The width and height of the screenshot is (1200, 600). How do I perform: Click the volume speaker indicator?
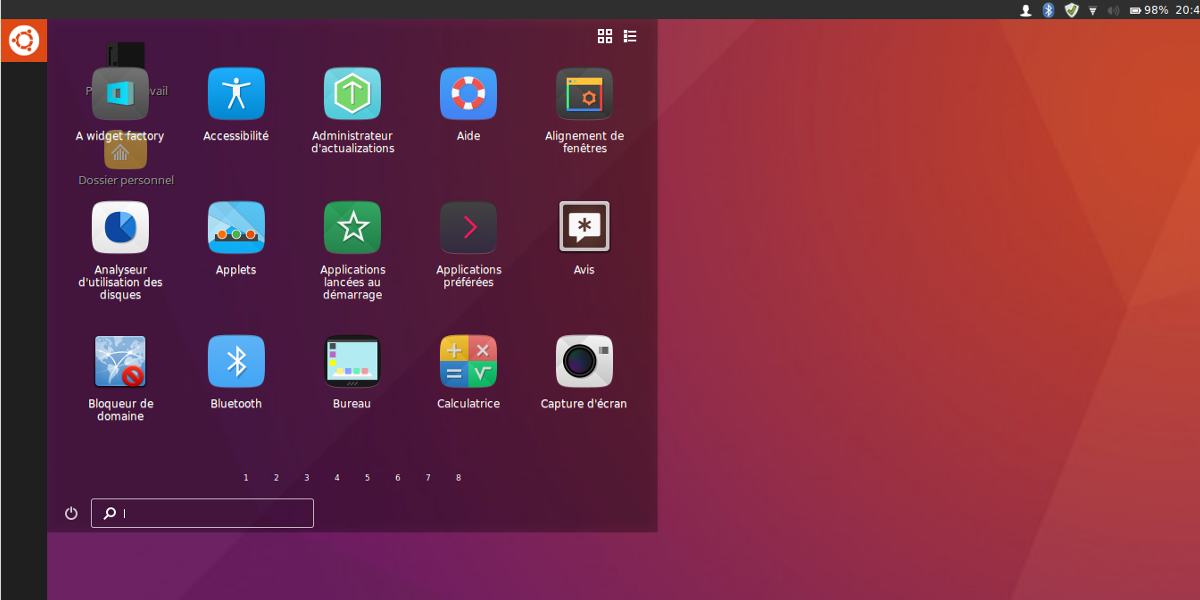click(1114, 10)
